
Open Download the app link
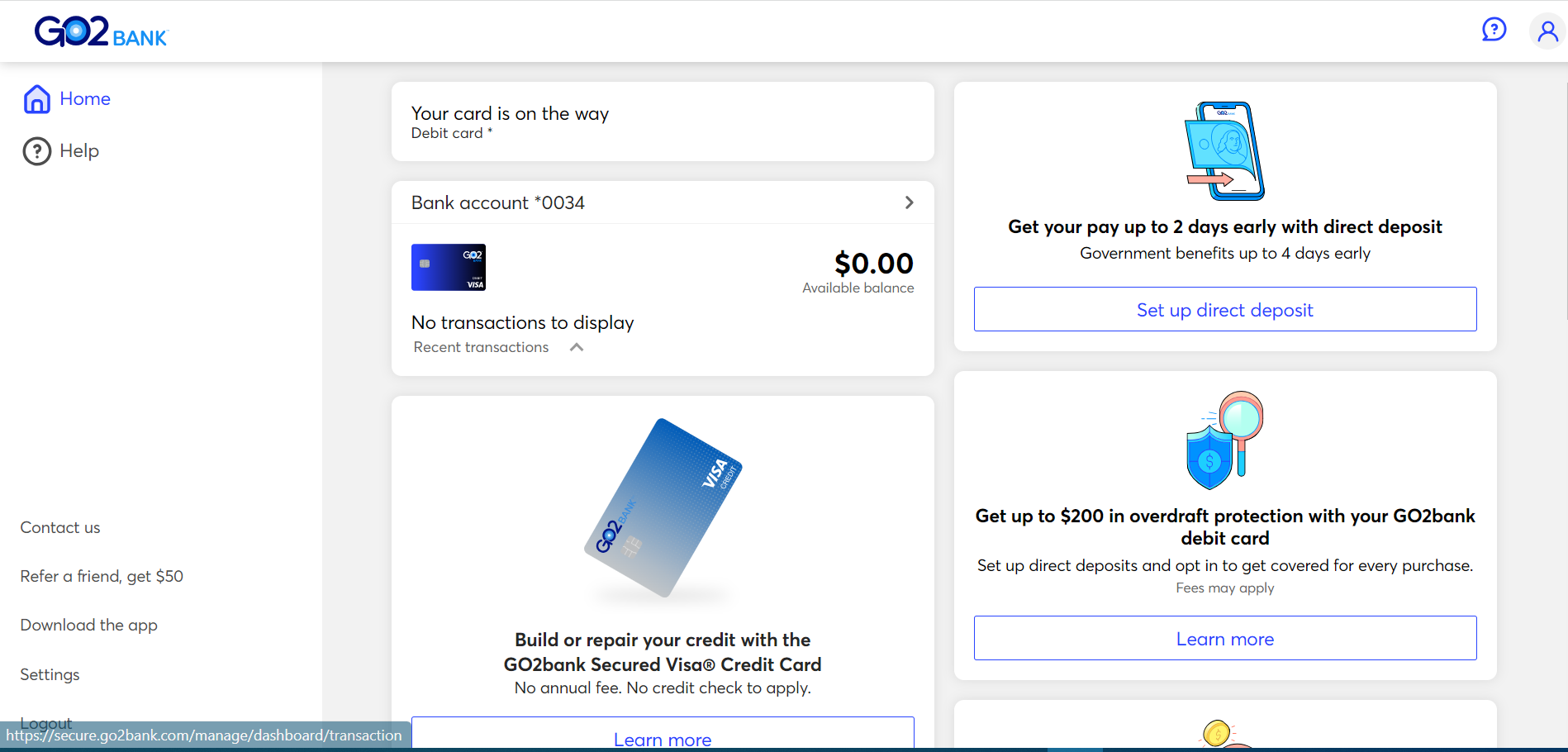[x=89, y=626]
